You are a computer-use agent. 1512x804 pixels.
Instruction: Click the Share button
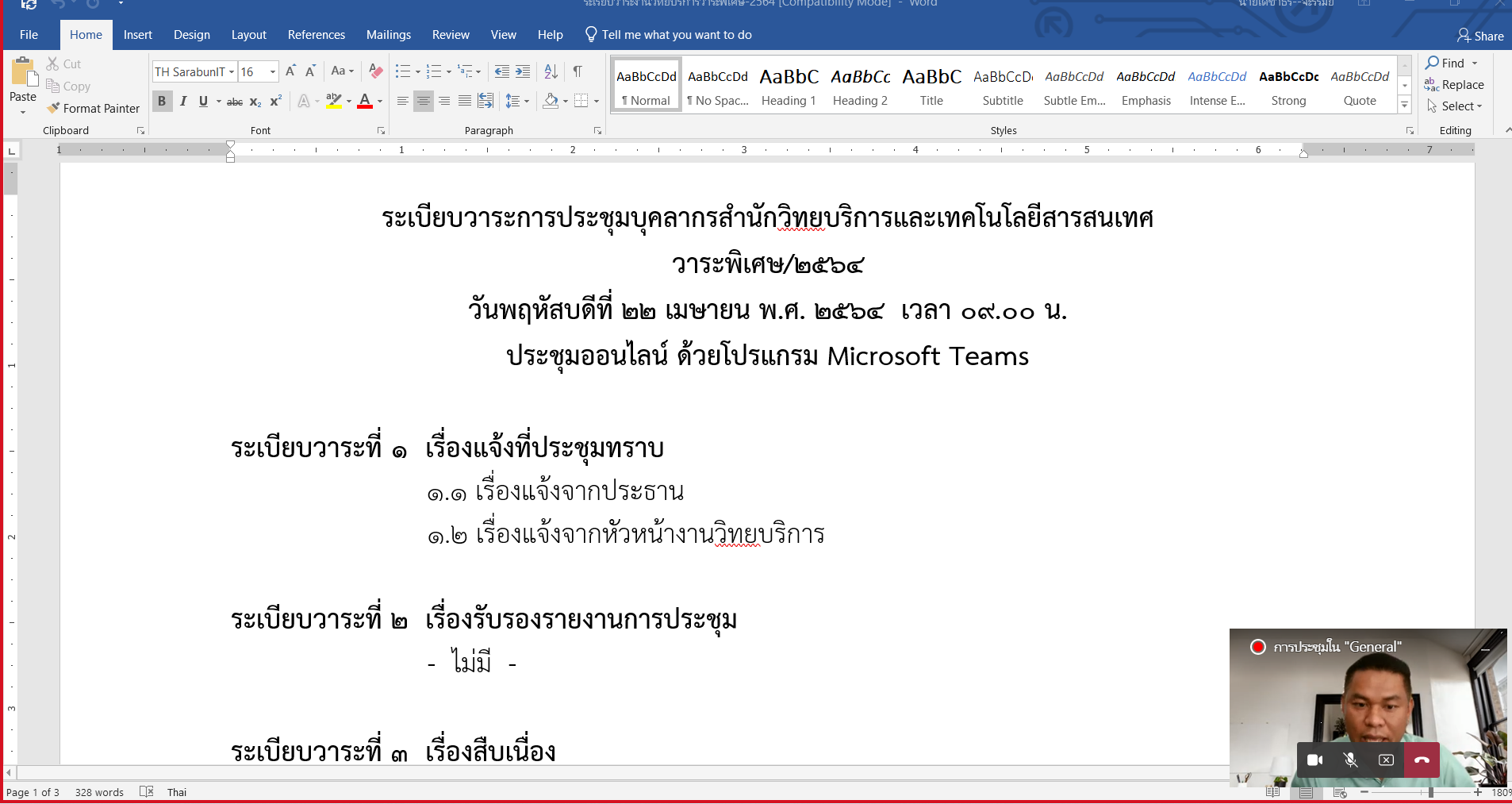pos(1480,36)
